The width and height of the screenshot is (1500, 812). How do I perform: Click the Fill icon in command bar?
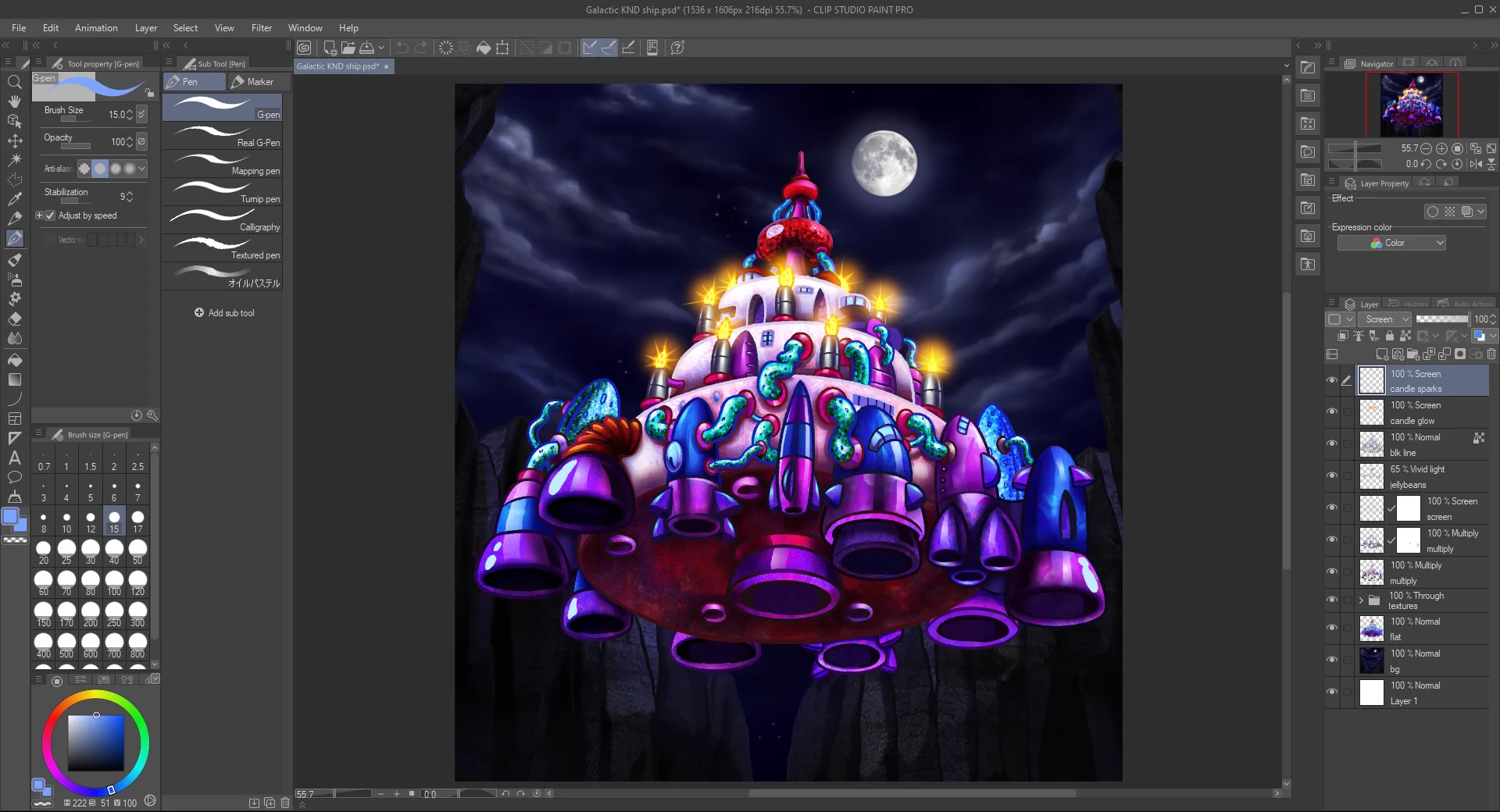(484, 48)
